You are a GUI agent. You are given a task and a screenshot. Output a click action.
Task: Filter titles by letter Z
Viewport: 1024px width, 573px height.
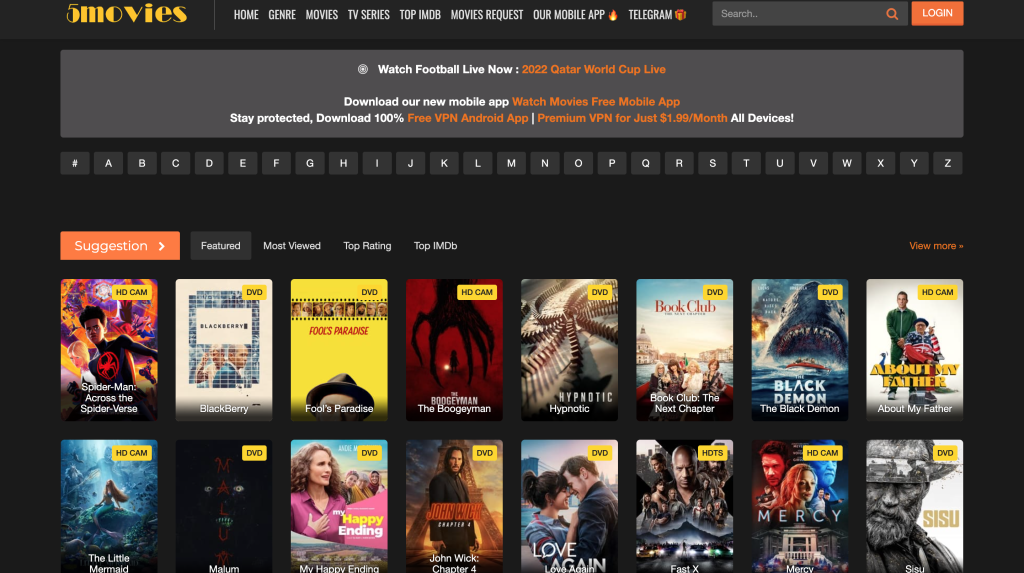click(x=948, y=163)
